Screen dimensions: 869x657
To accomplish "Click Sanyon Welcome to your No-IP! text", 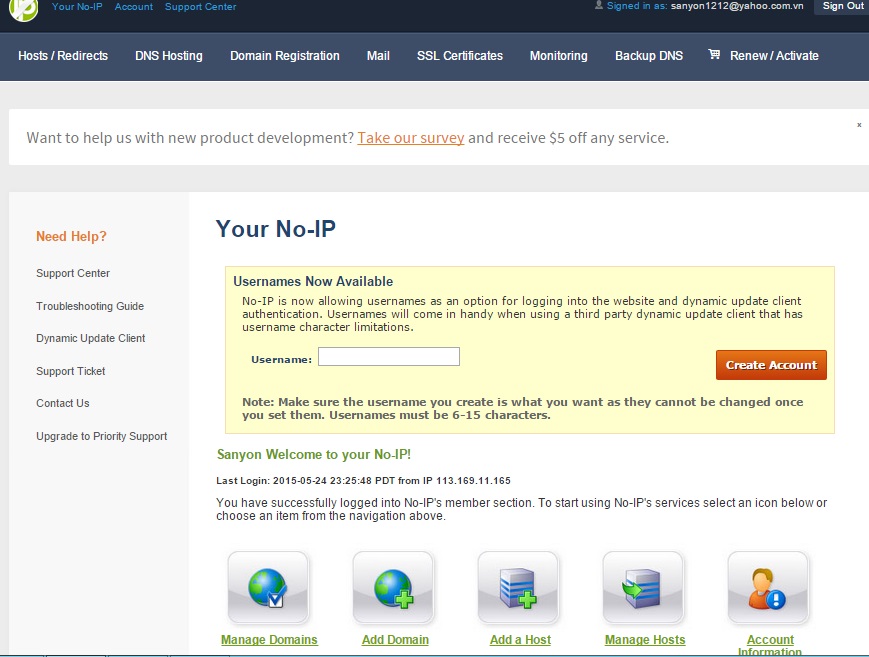I will pyautogui.click(x=314, y=455).
